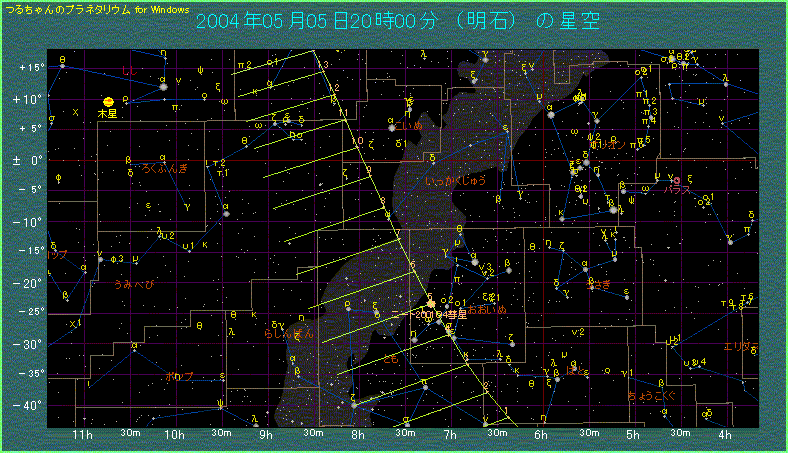The width and height of the screenshot is (788, 453).
Task: Click the Regulus star near しし
Action: pos(162,87)
